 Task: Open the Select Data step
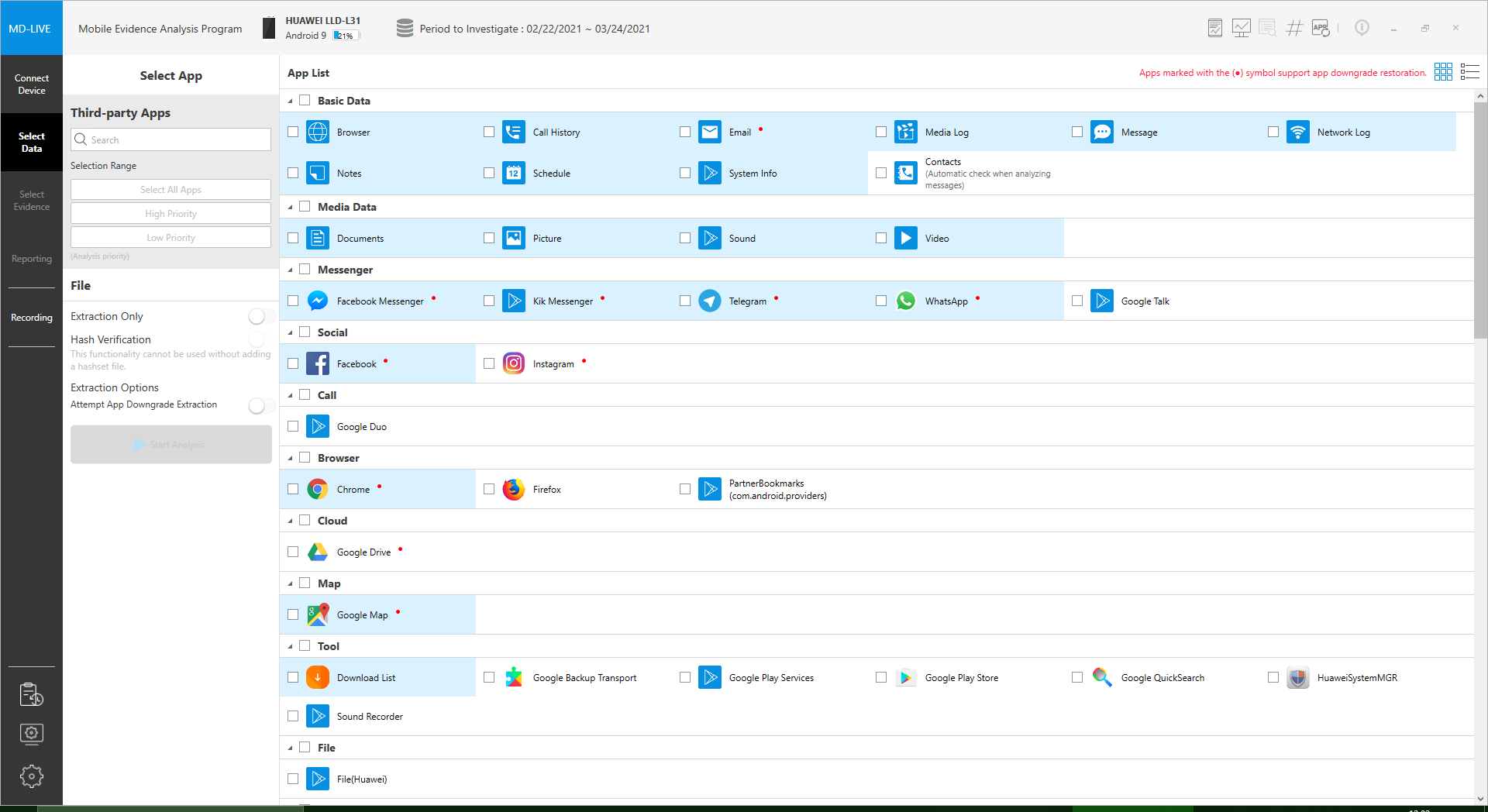pos(32,143)
